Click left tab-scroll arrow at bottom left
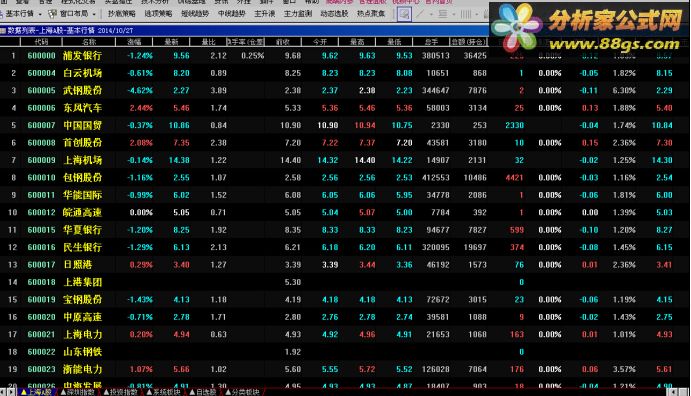The image size is (691, 396). [x=3, y=392]
